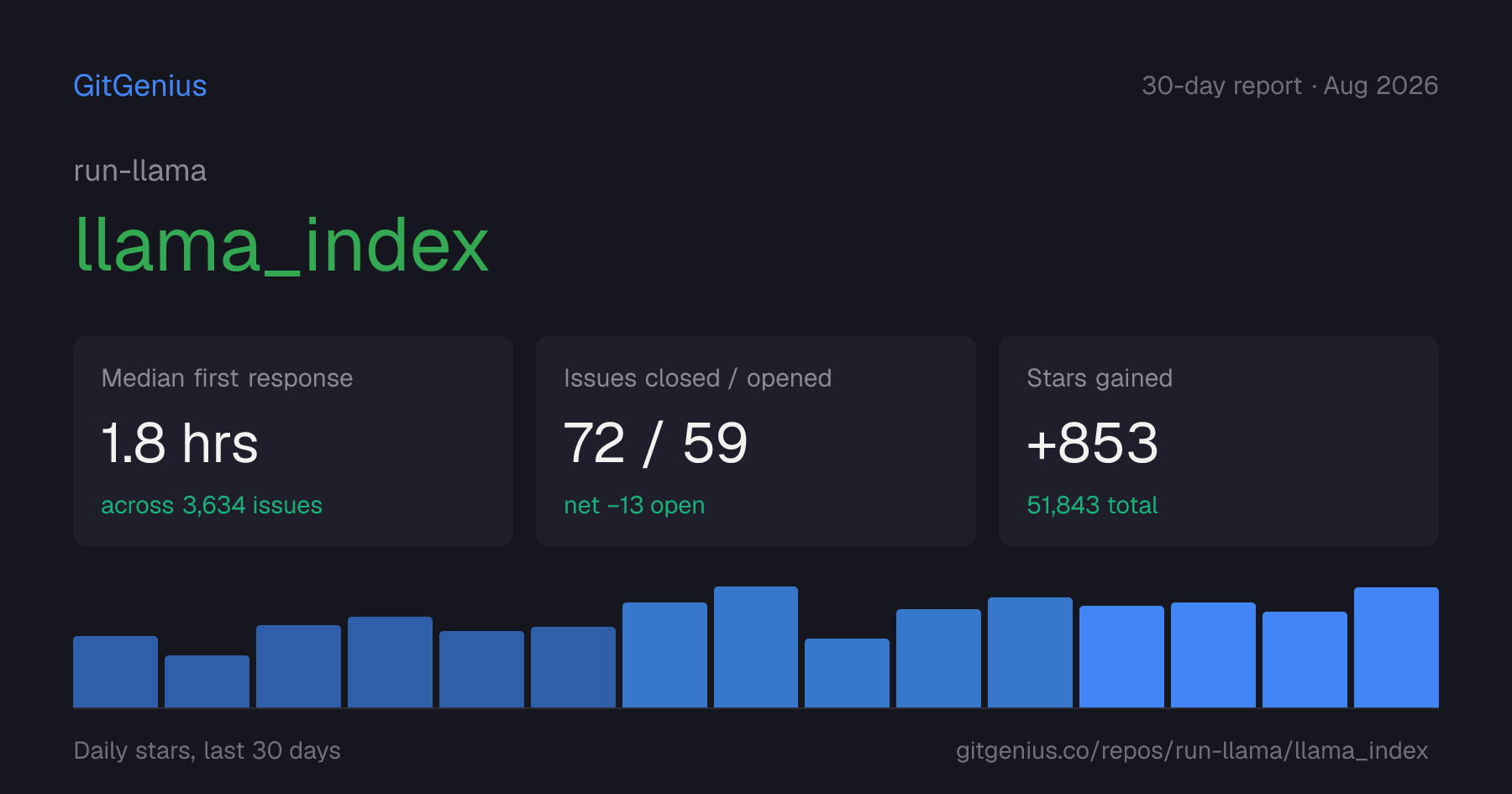1512x794 pixels.
Task: Click the "51,843 total" text
Action: (1092, 505)
